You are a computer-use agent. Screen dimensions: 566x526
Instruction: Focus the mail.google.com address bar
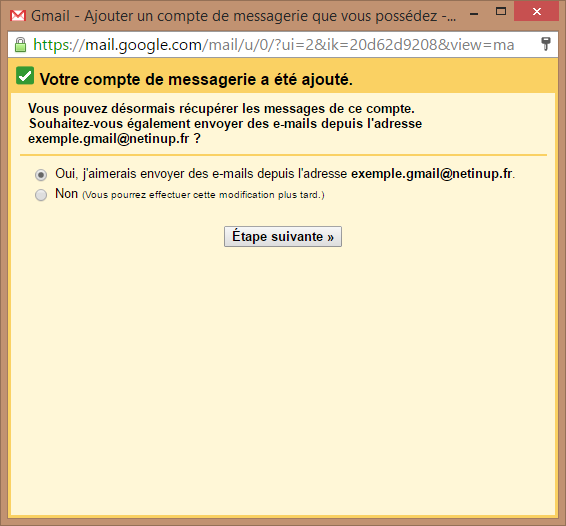point(273,45)
